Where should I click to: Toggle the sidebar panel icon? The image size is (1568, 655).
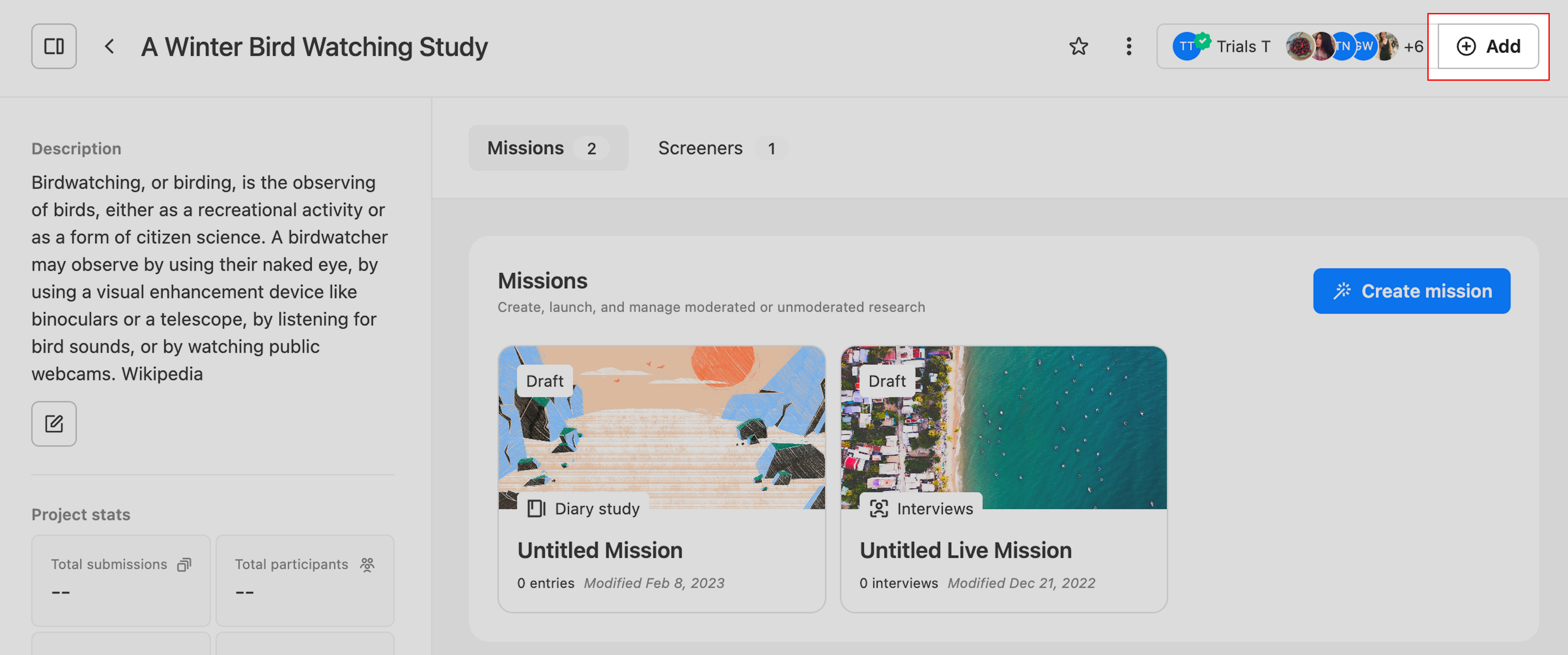coord(54,46)
